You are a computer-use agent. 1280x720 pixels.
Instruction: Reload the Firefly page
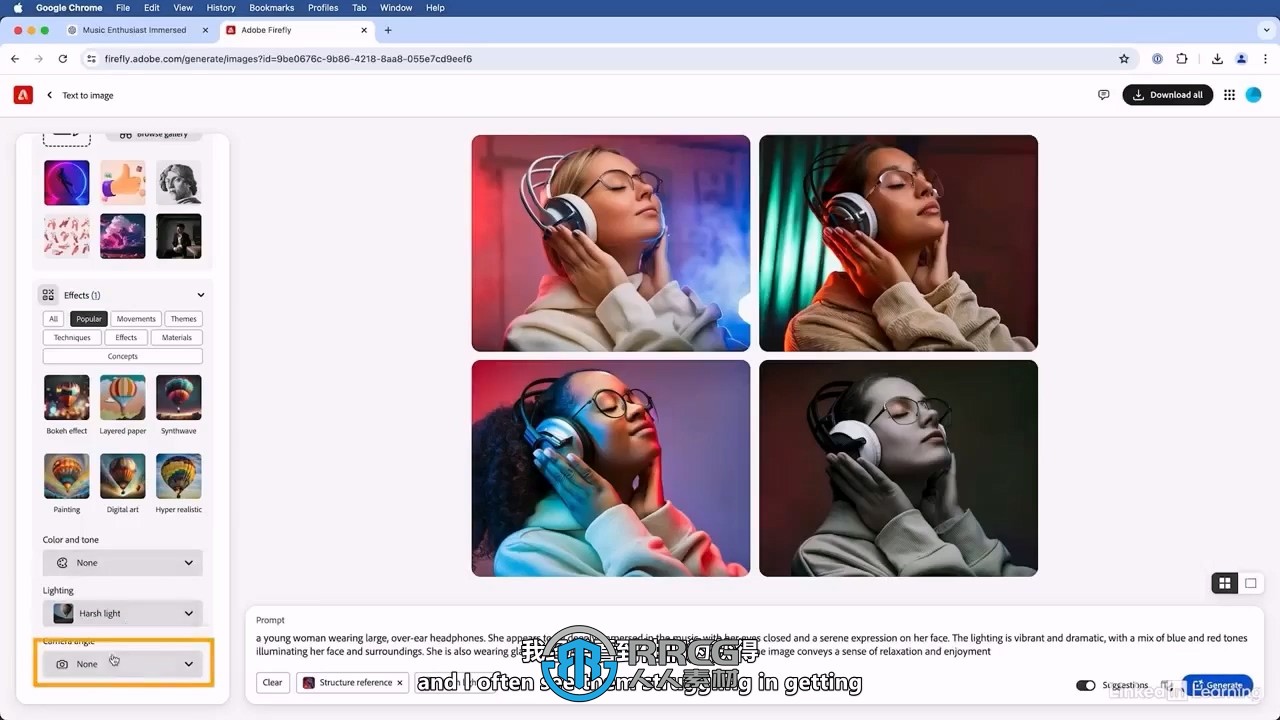tap(62, 59)
